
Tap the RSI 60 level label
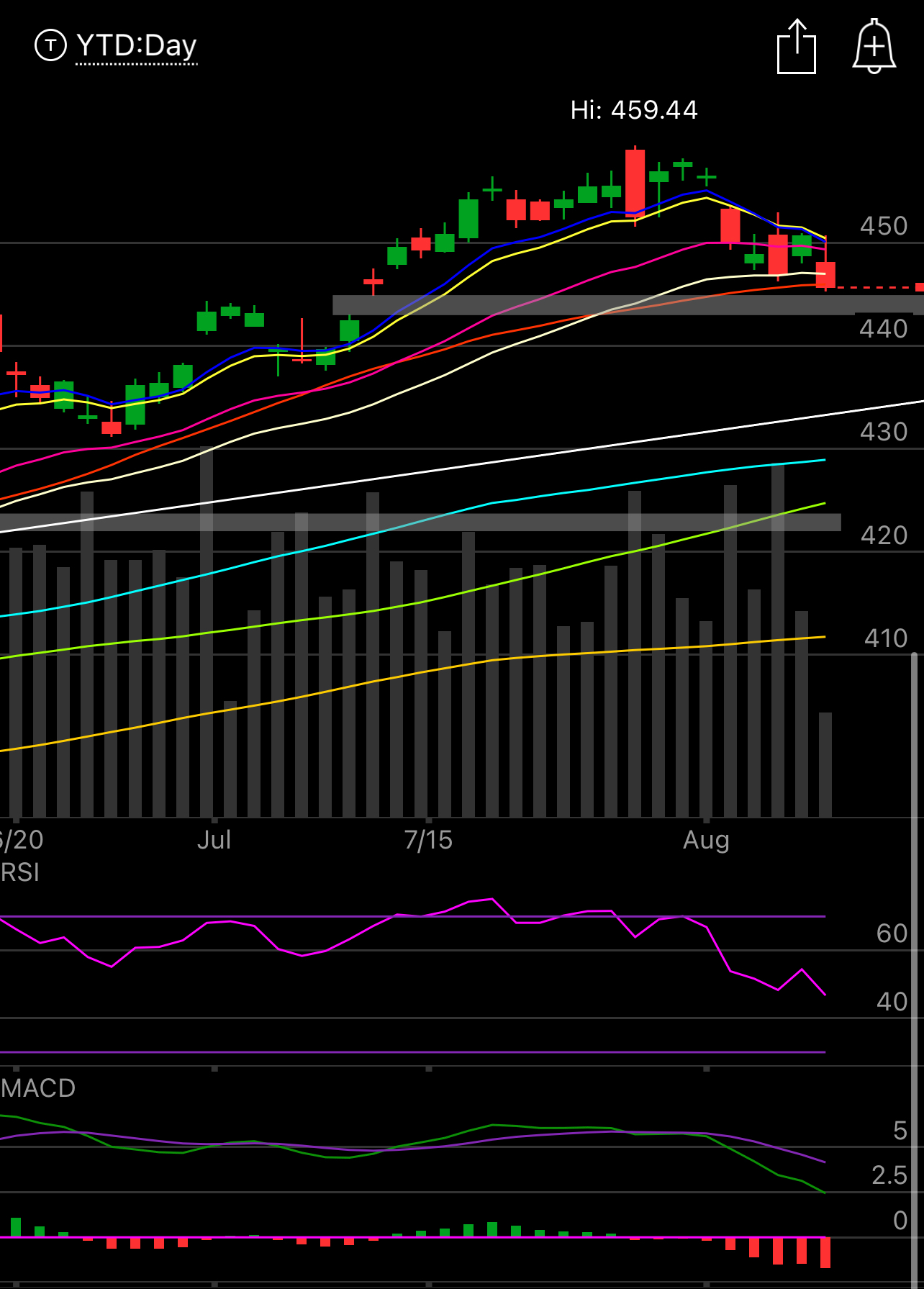pos(892,933)
